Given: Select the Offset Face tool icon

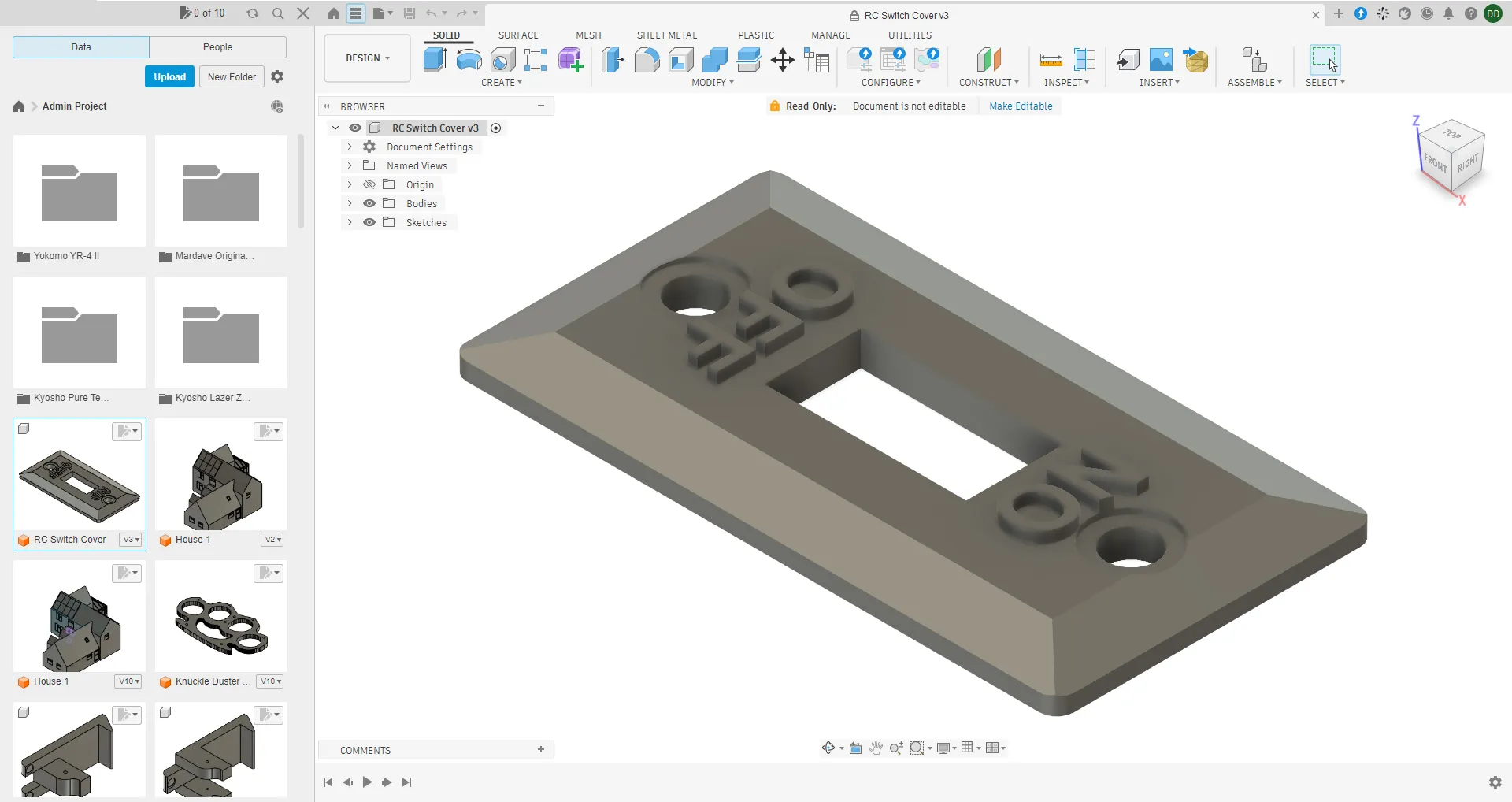Looking at the screenshot, I should pos(748,60).
